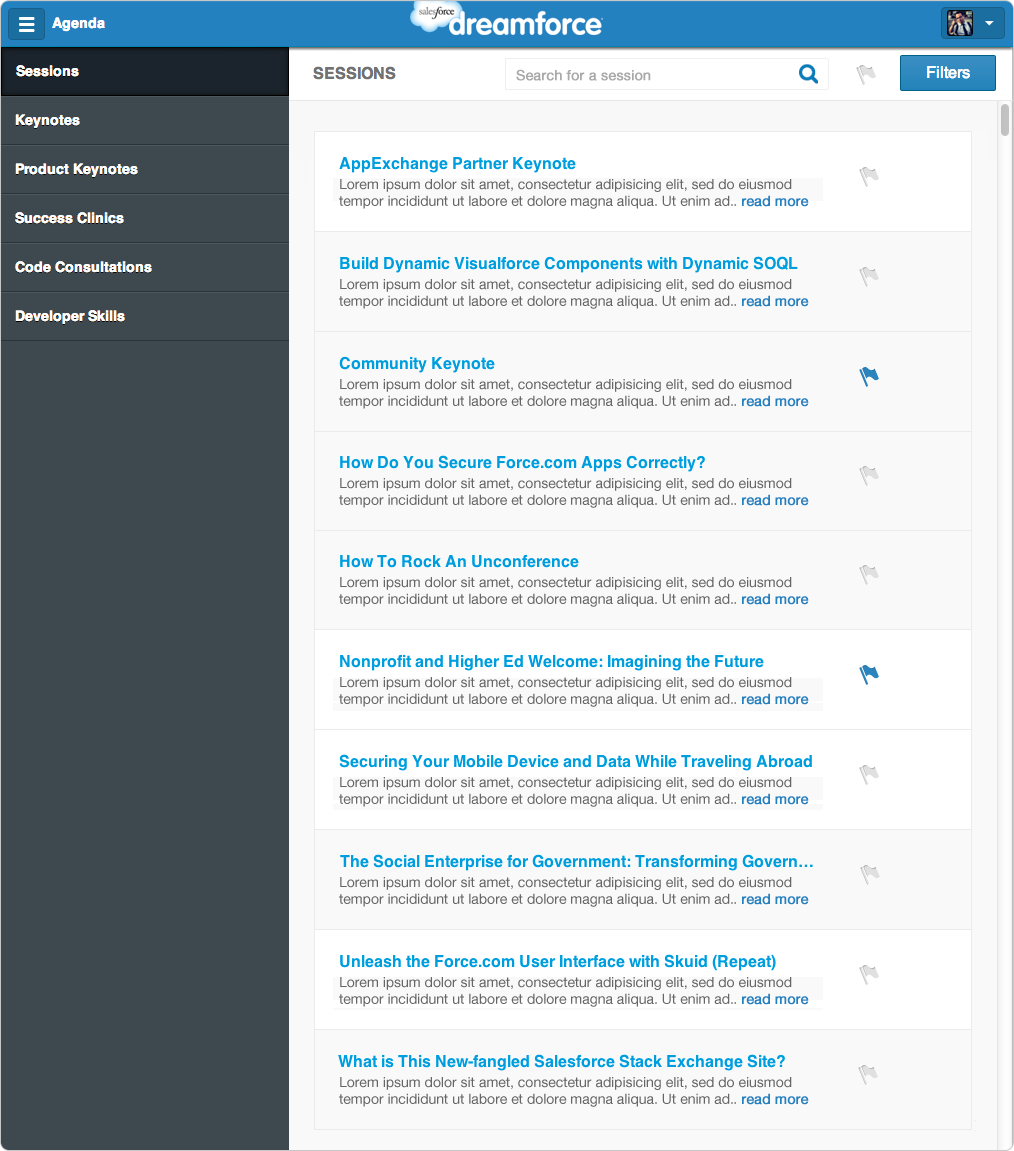Click read more under Community Keynote
This screenshot has width=1014, height=1151.
pyautogui.click(x=774, y=401)
